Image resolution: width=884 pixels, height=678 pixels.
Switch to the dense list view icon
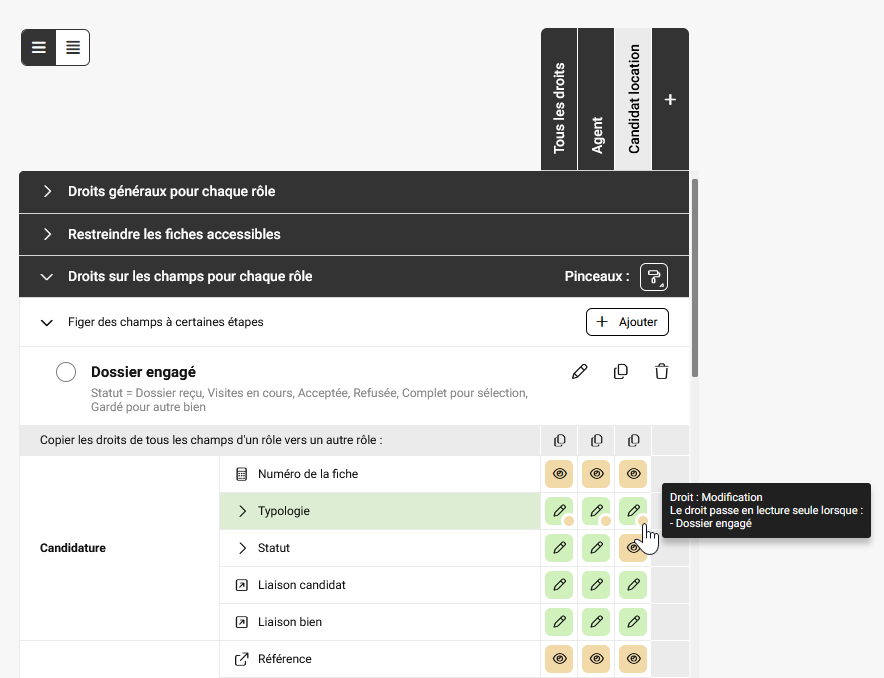pos(73,47)
